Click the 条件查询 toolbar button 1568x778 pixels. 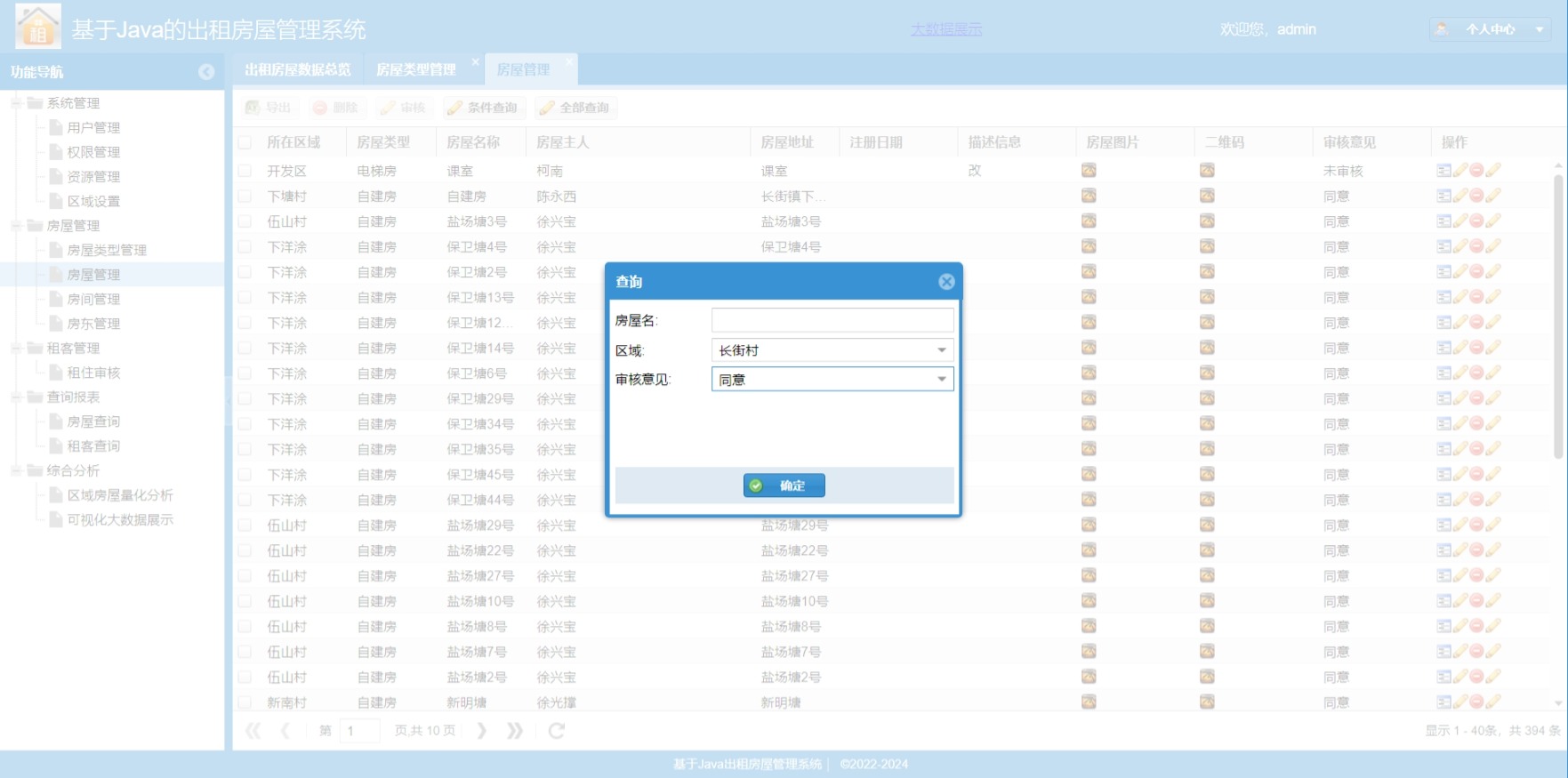coord(483,108)
